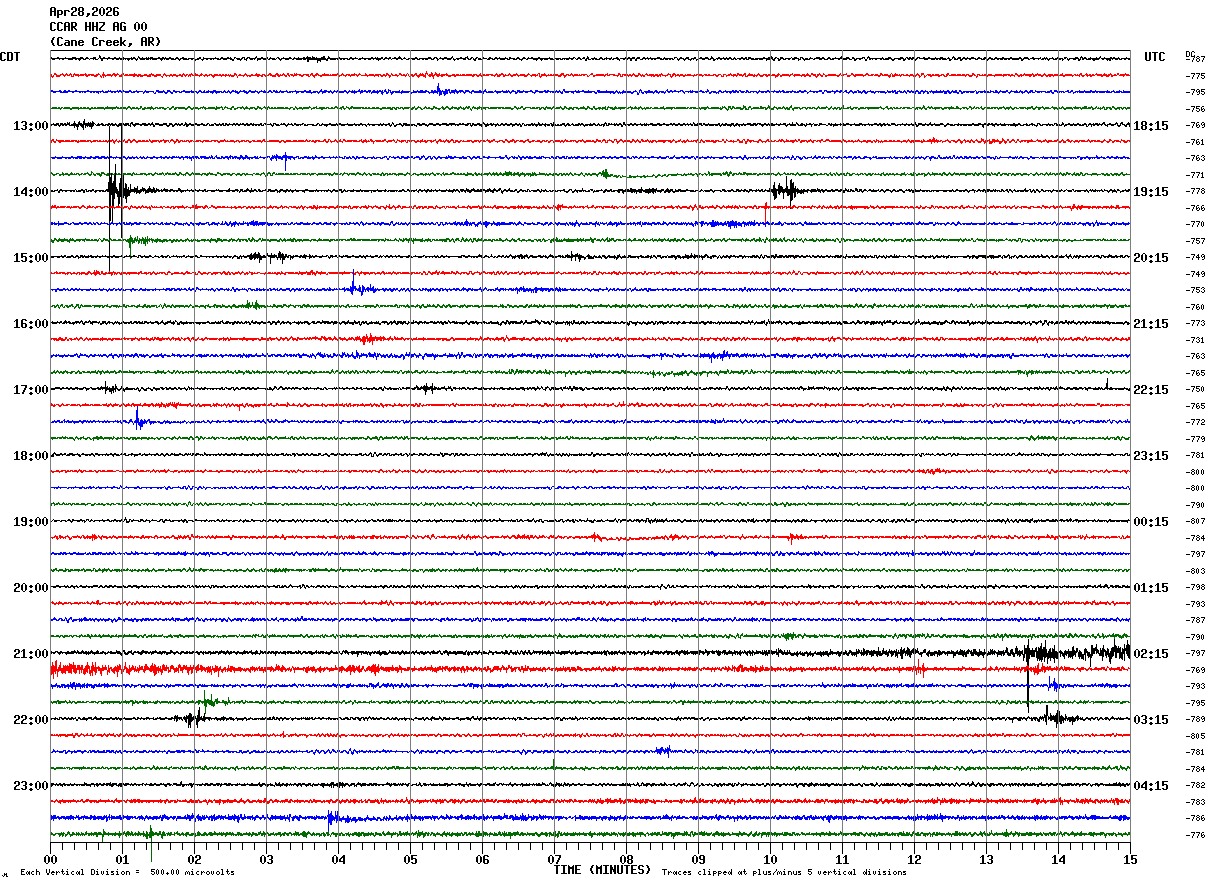The image size is (1210, 886).
Task: Click the 19:15 UTC time label
Action: [1150, 192]
